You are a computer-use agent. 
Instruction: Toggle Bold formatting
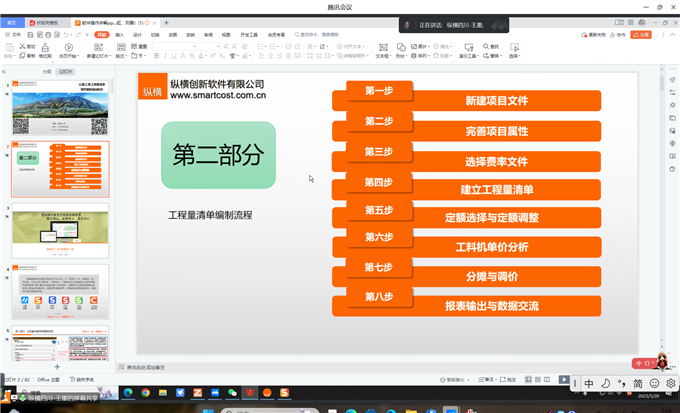157,56
